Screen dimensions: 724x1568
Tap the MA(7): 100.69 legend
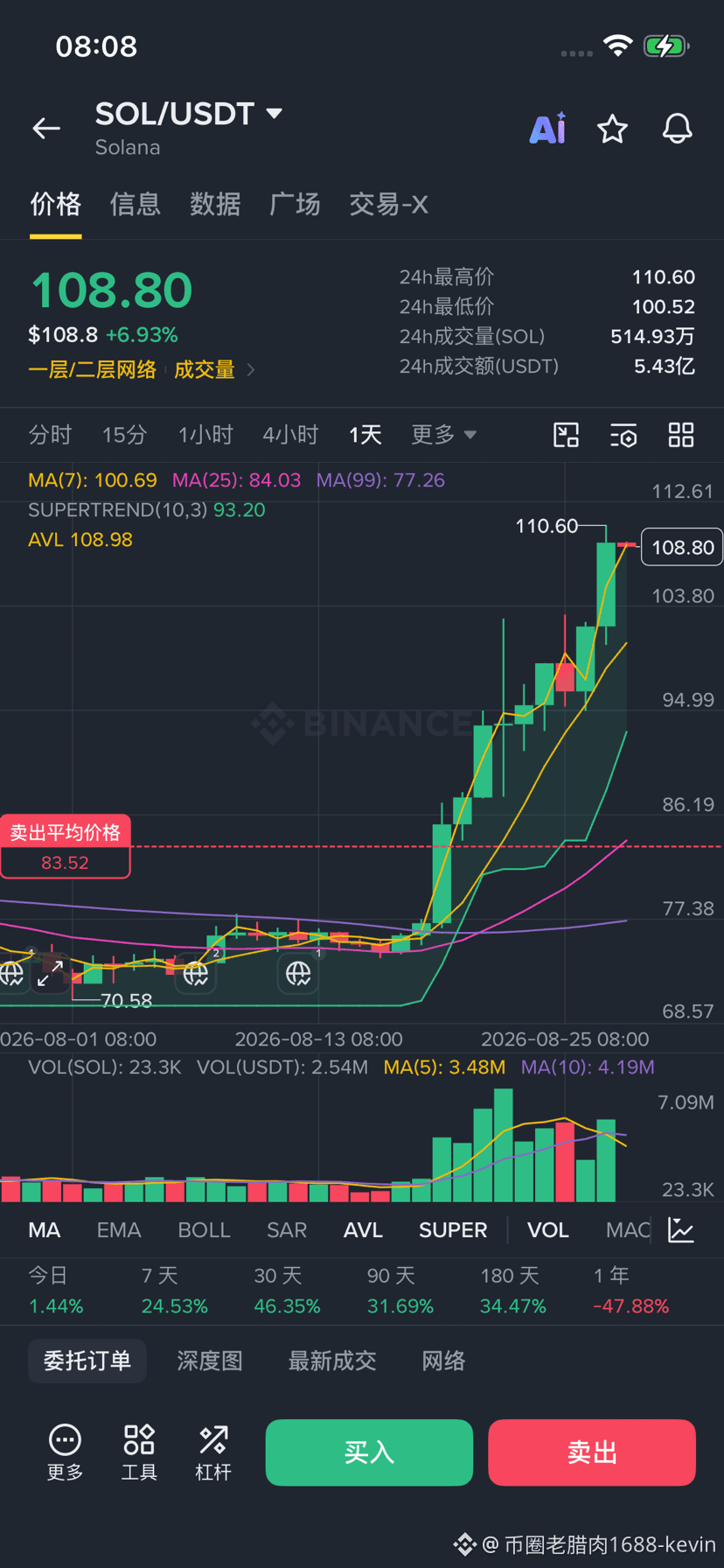[93, 480]
